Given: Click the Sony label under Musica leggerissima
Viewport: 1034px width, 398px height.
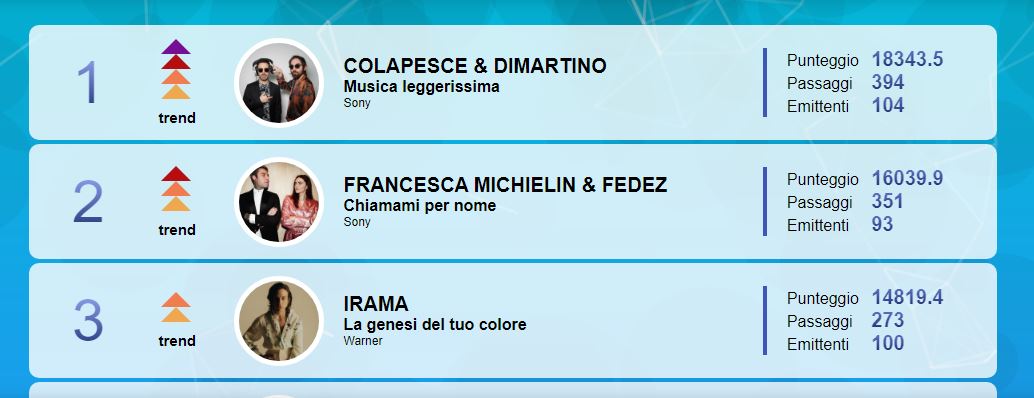Looking at the screenshot, I should 357,103.
